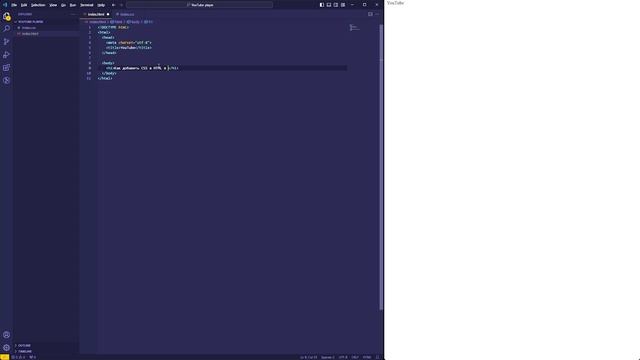640x360 pixels.
Task: Open the Run menu
Action: [73, 5]
